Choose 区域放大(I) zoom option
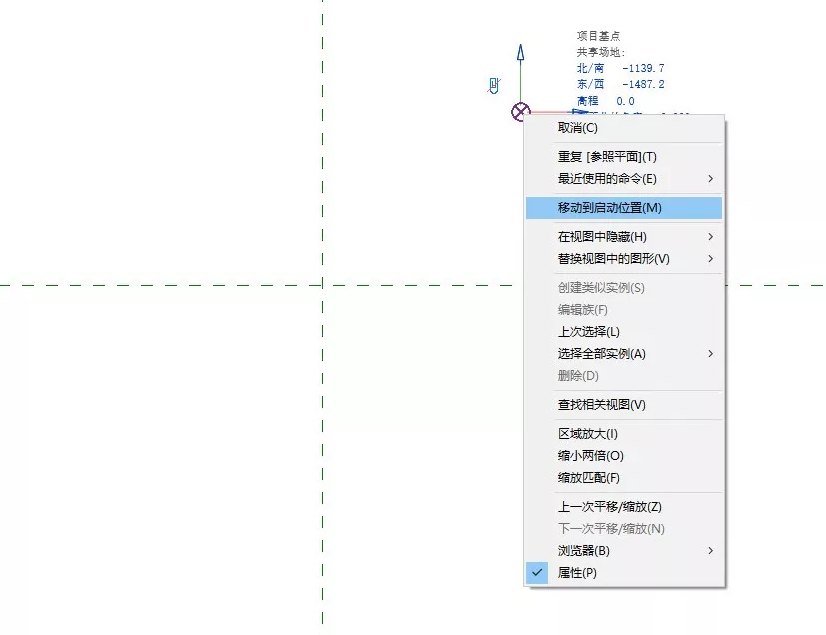 click(x=624, y=434)
